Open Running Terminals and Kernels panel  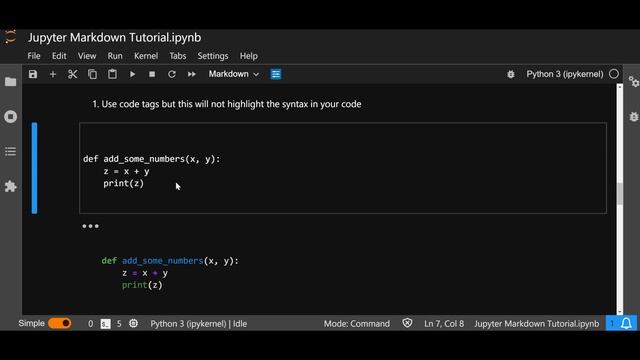tap(11, 117)
